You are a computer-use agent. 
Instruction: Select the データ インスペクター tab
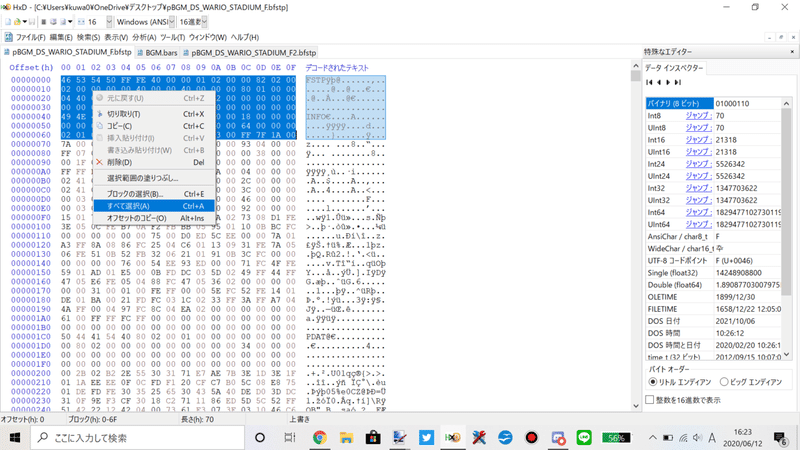(673, 68)
